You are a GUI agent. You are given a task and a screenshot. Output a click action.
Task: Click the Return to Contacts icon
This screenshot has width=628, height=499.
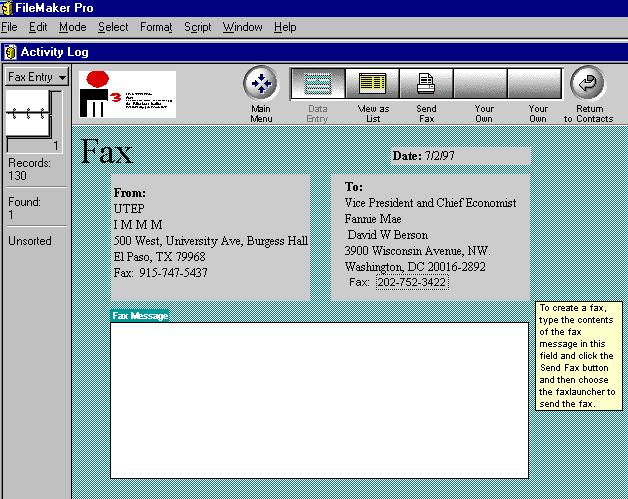pyautogui.click(x=588, y=83)
